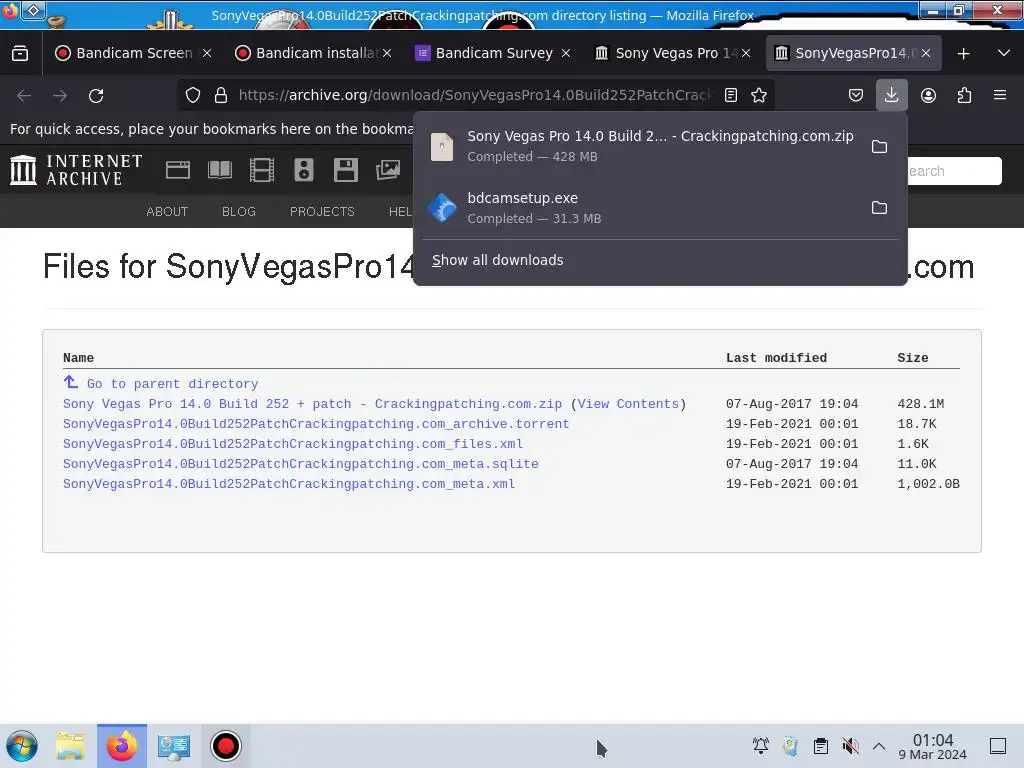Screen dimensions: 1024x768
Task: Switch to the Bandicam Survey tab
Action: pos(493,53)
